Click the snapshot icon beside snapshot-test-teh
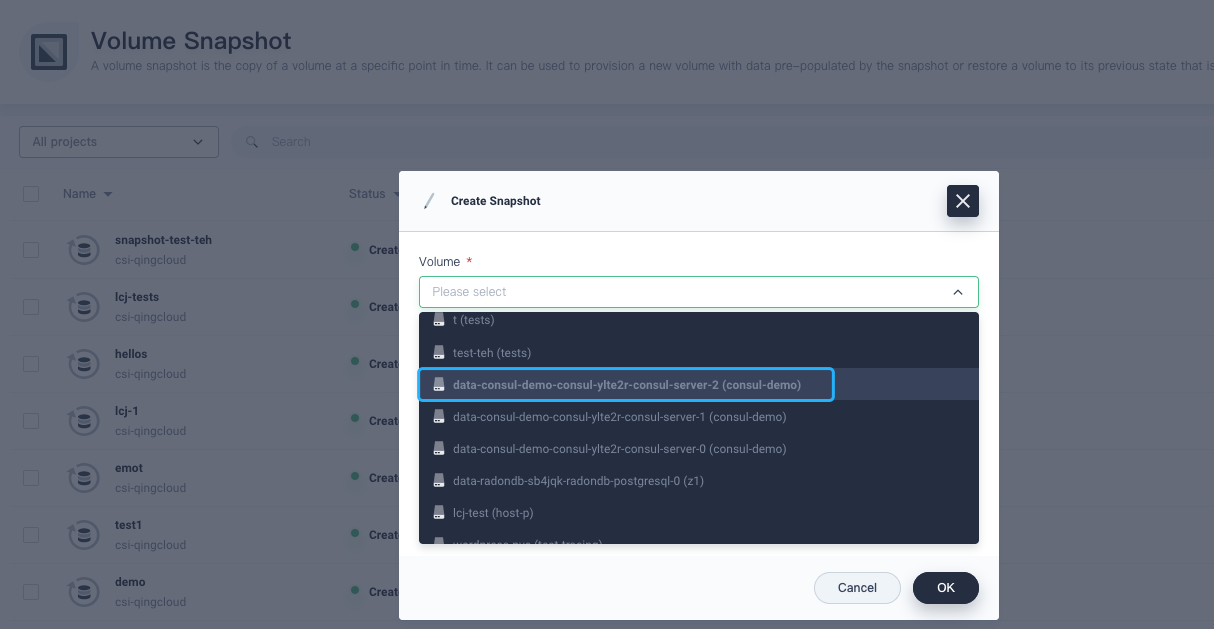1214x629 pixels. pyautogui.click(x=83, y=249)
